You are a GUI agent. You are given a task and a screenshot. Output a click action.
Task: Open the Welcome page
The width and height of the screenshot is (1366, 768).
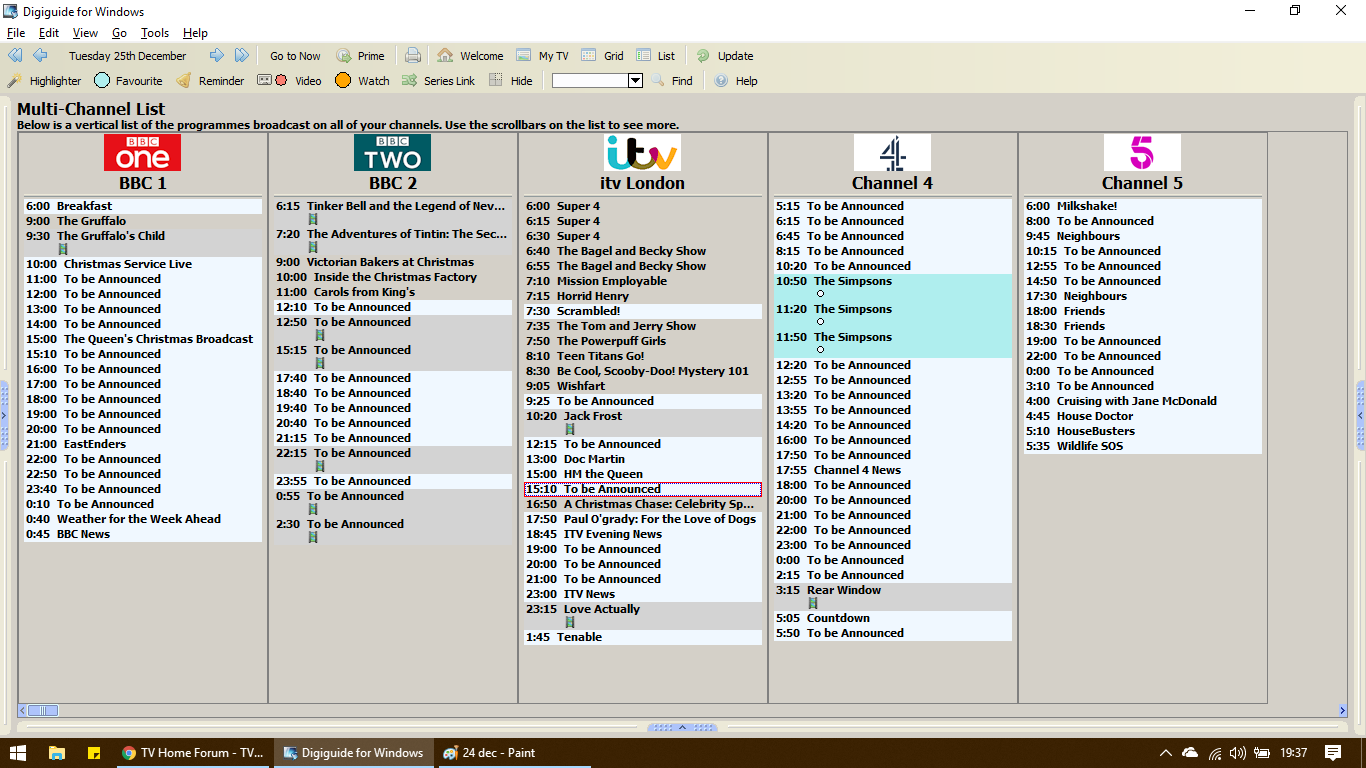coord(470,56)
